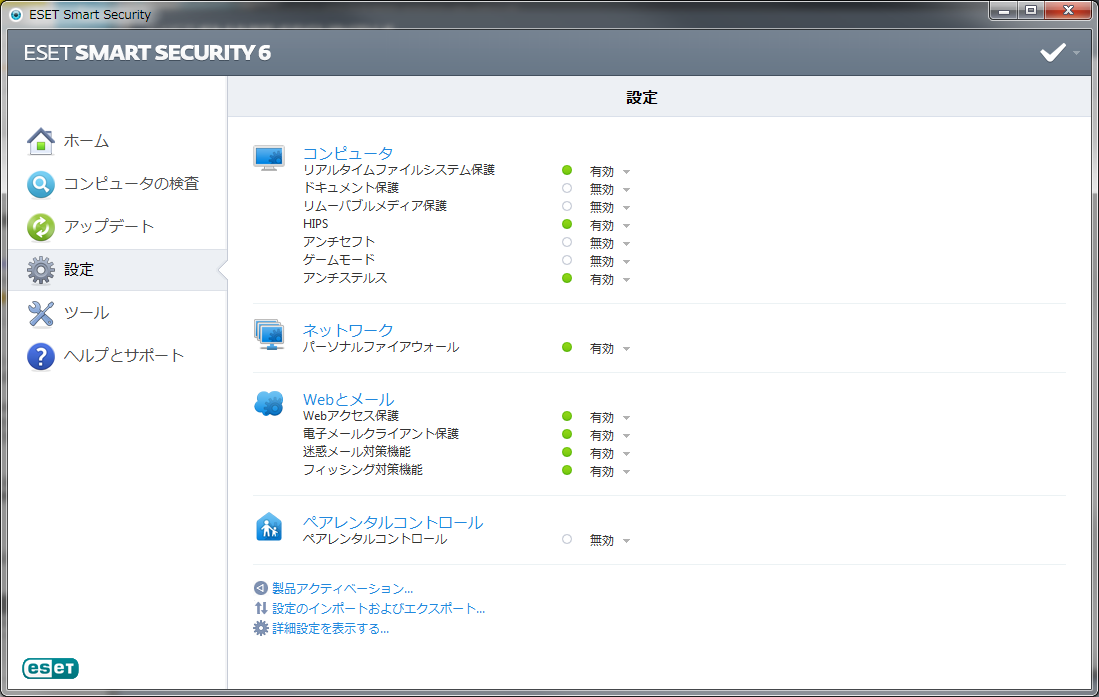The height and width of the screenshot is (697, 1099).
Task: Open 無効 dropdown for リムーバブルメディア保護
Action: (610, 208)
